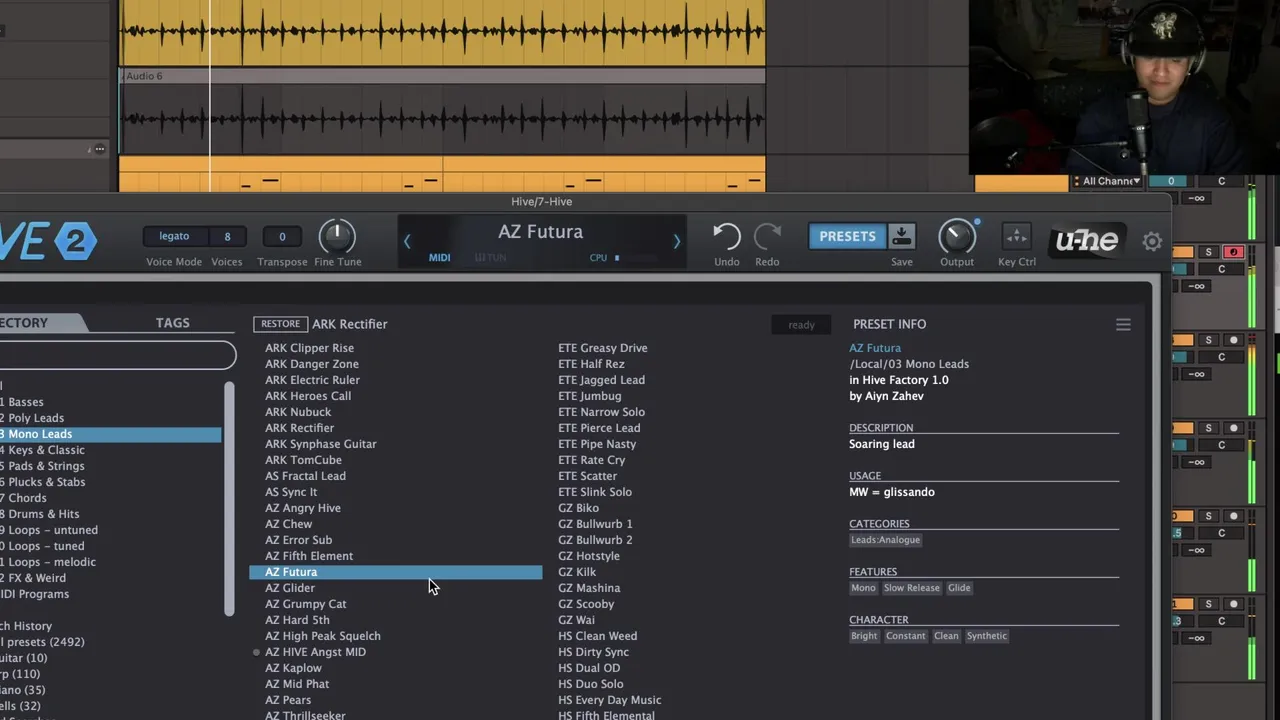Click the Audio 6 clip header
Screen dimensions: 1280x720
coord(442,76)
